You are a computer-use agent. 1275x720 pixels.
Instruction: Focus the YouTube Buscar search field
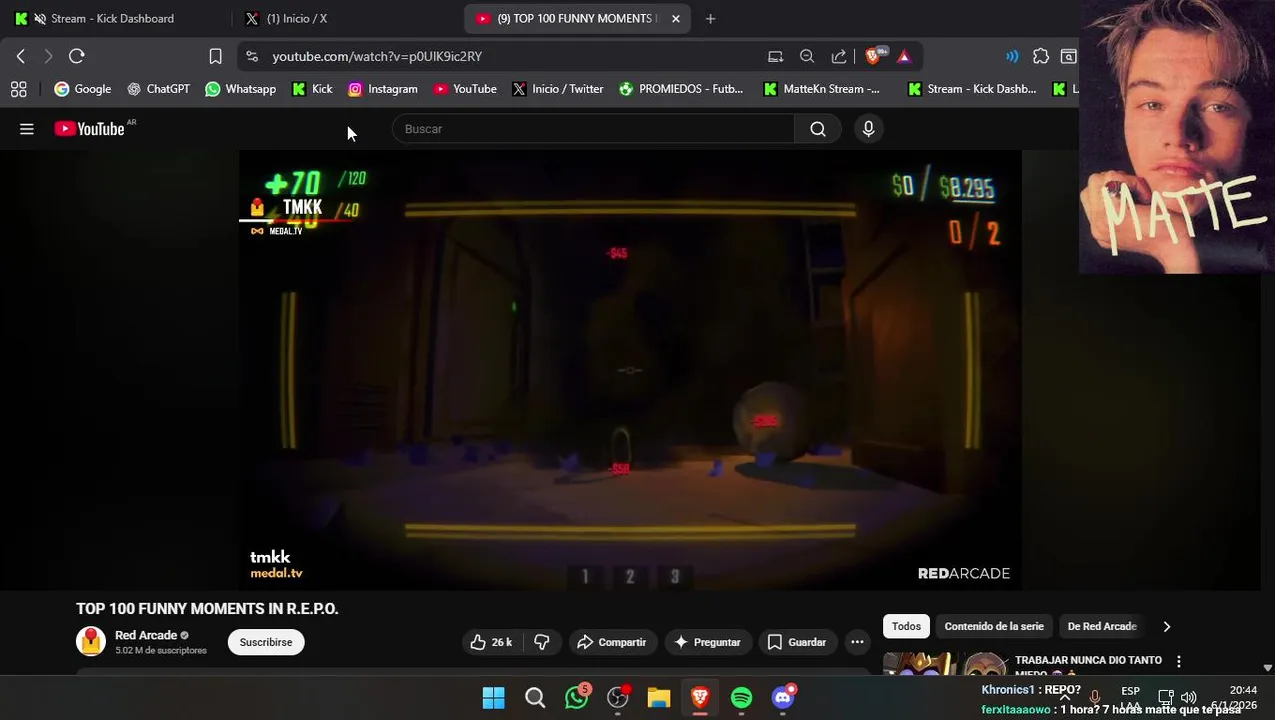coord(594,129)
